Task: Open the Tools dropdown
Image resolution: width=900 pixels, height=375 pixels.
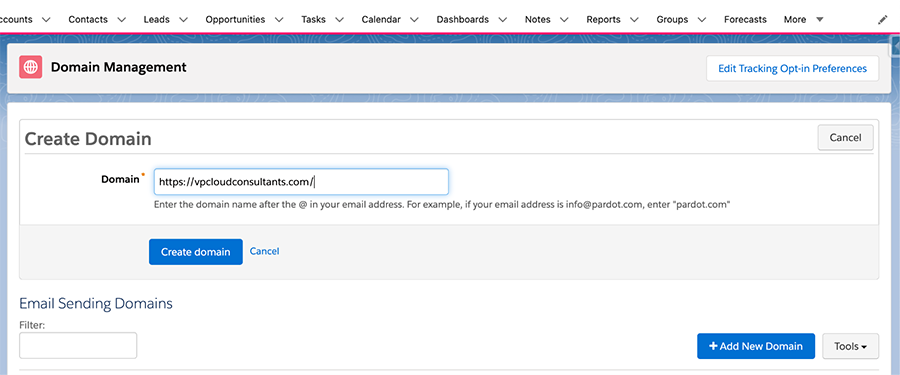Action: pyautogui.click(x=851, y=346)
